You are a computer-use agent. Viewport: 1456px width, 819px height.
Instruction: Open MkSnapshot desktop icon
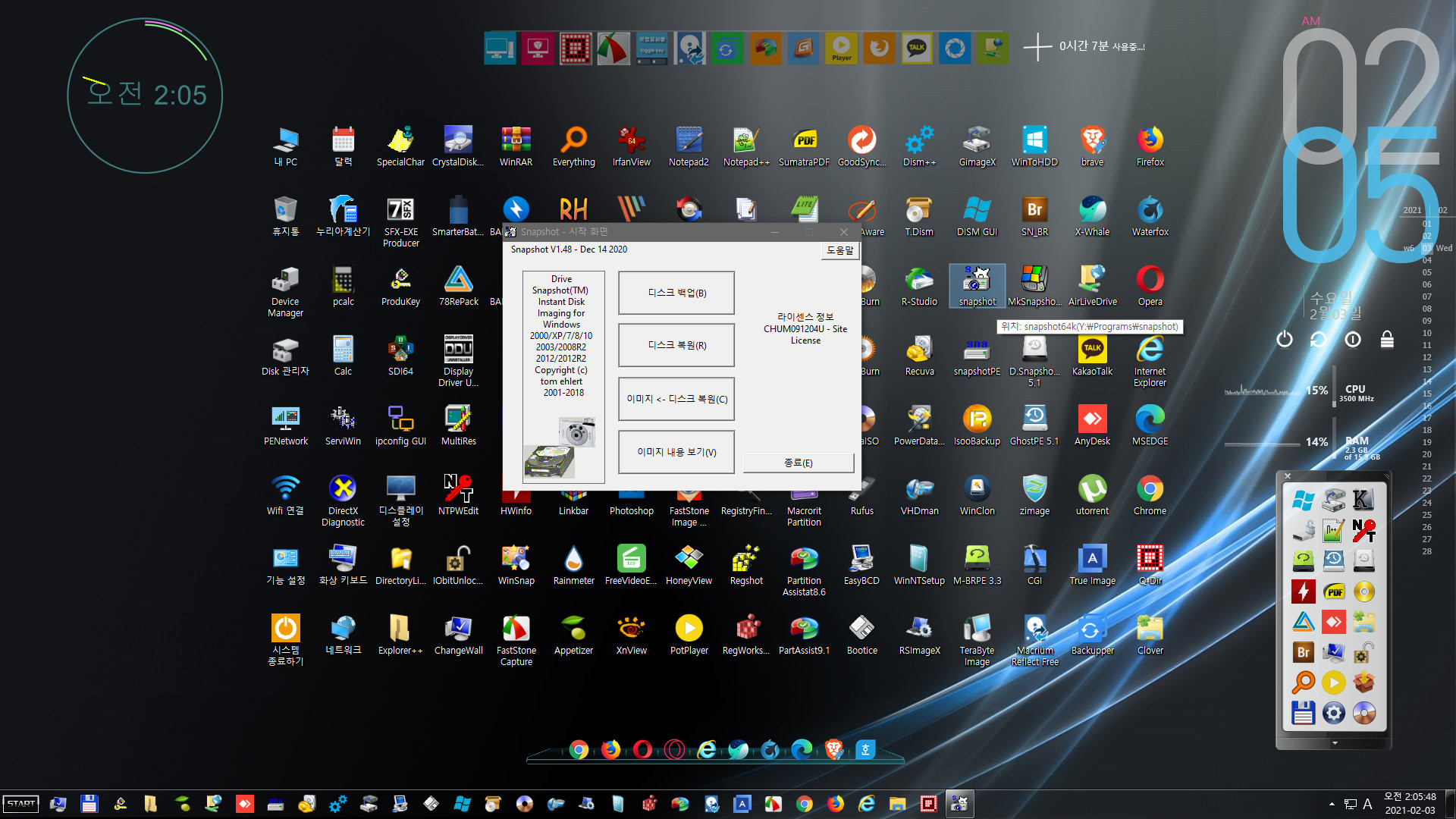(1034, 286)
